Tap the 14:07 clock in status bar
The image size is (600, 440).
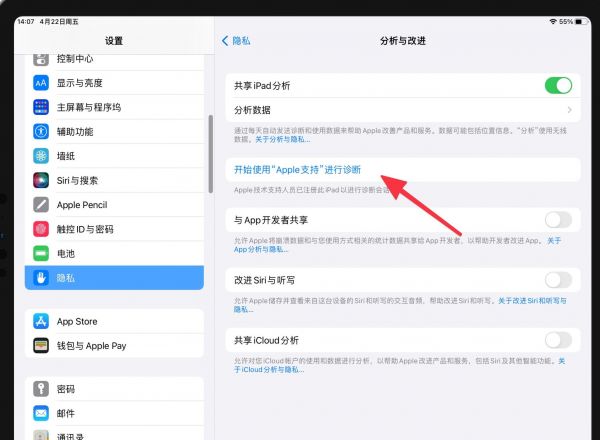tap(26, 21)
